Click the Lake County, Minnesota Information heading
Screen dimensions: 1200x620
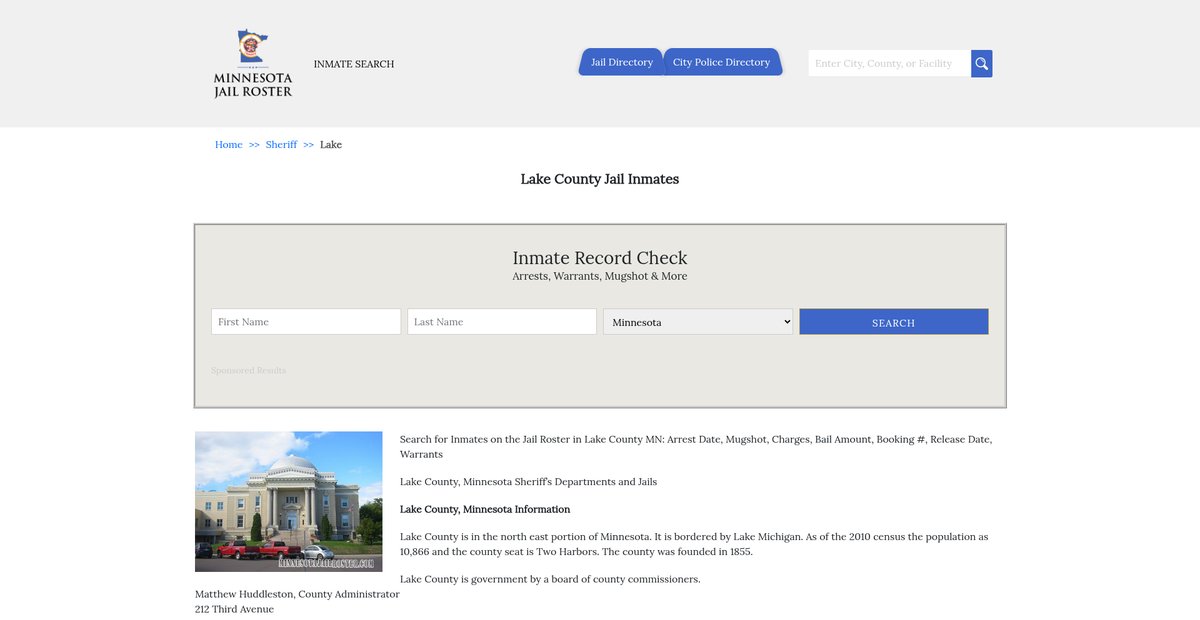485,509
